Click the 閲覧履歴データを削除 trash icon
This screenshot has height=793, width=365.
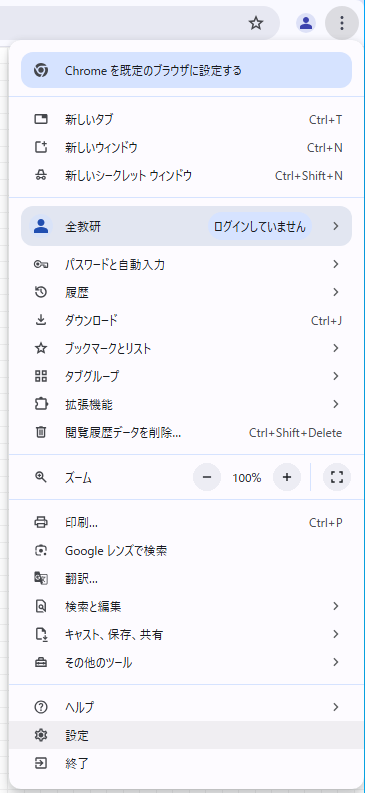[40, 432]
